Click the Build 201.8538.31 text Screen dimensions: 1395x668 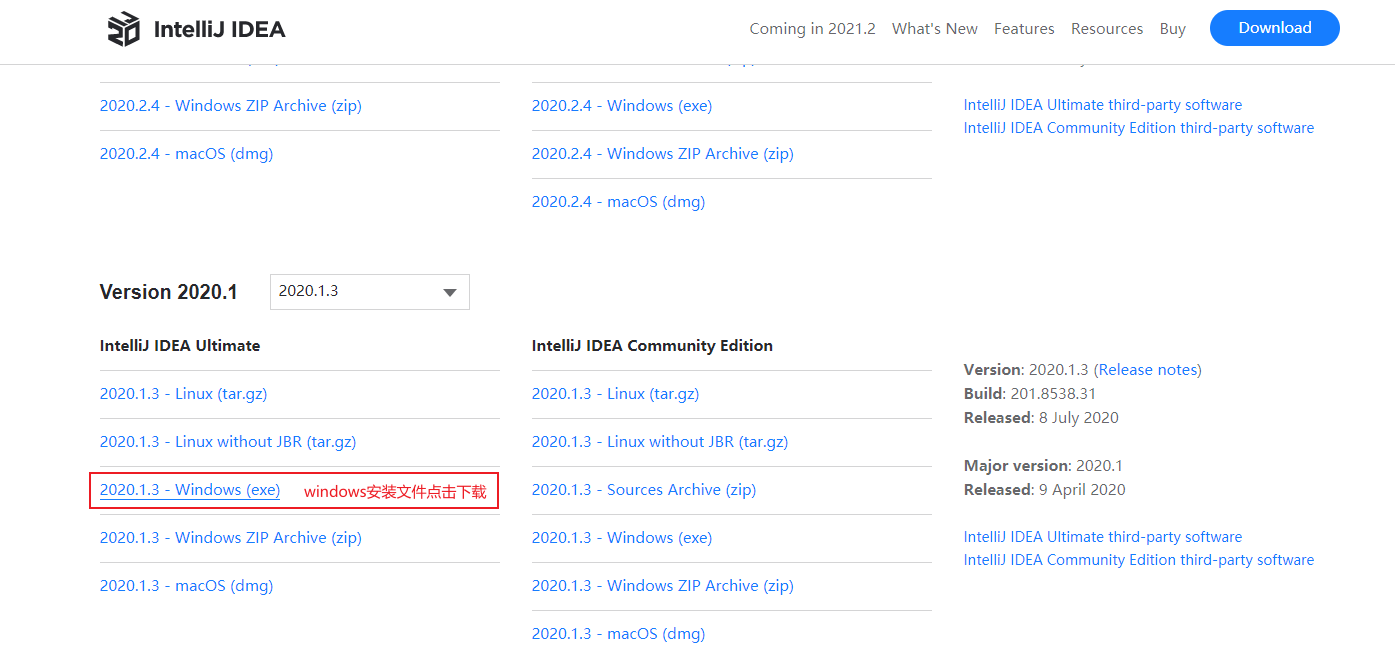click(x=1030, y=394)
